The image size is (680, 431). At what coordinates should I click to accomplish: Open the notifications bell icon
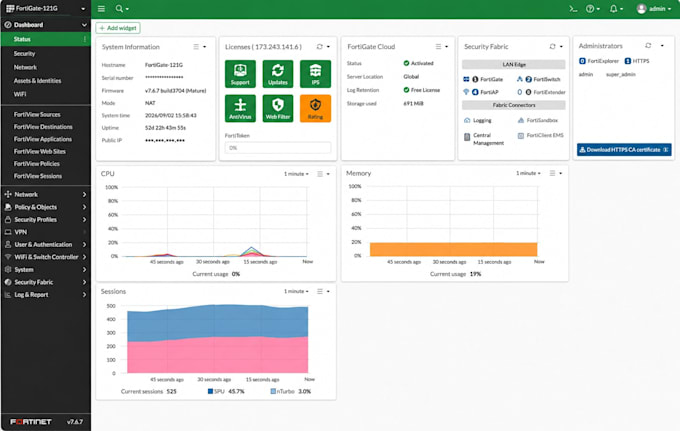tap(613, 9)
